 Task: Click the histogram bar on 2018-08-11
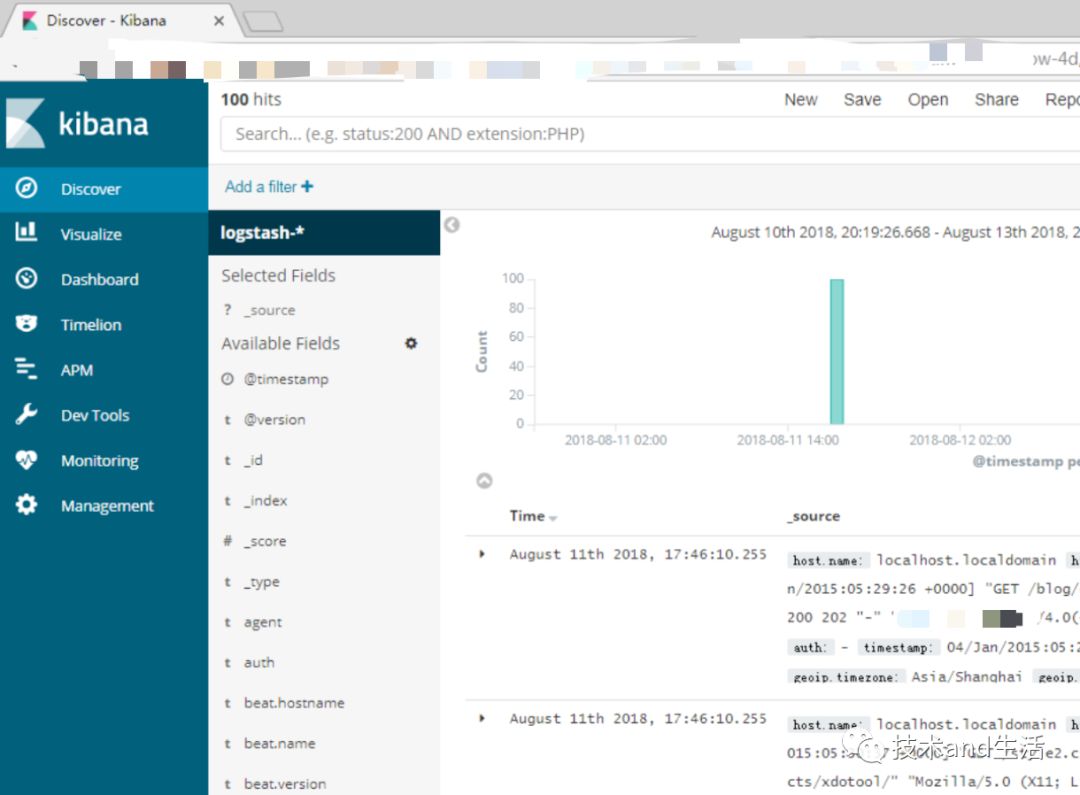click(x=837, y=351)
